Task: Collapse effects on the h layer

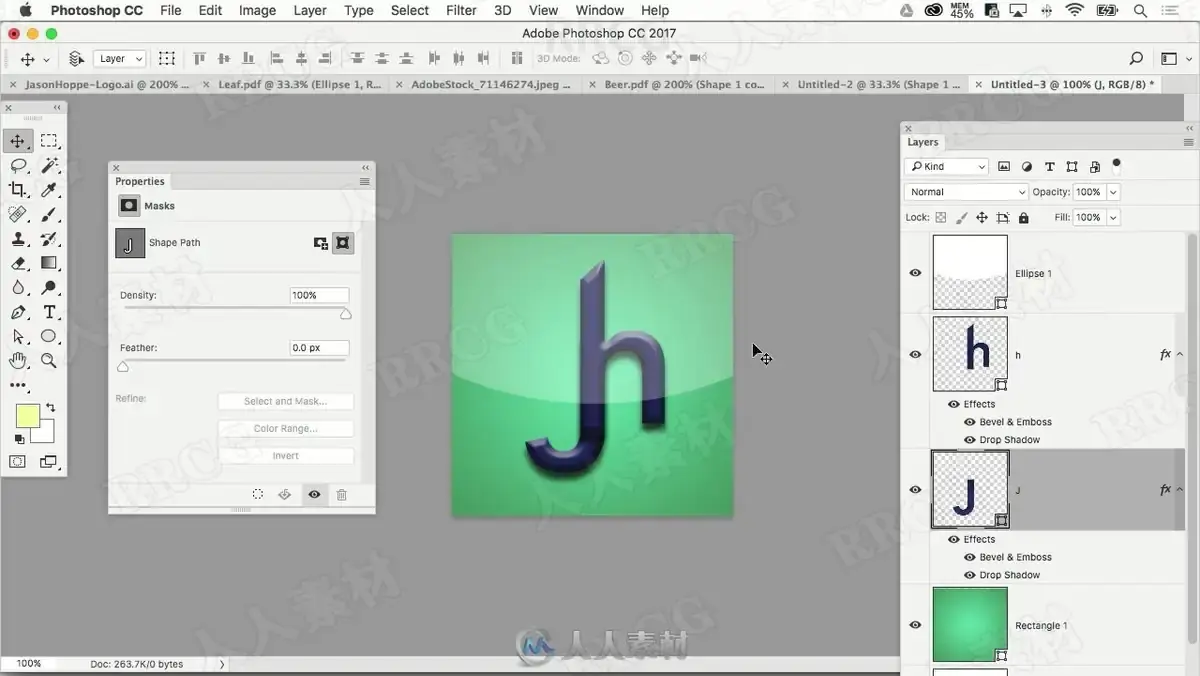Action: tap(1180, 354)
